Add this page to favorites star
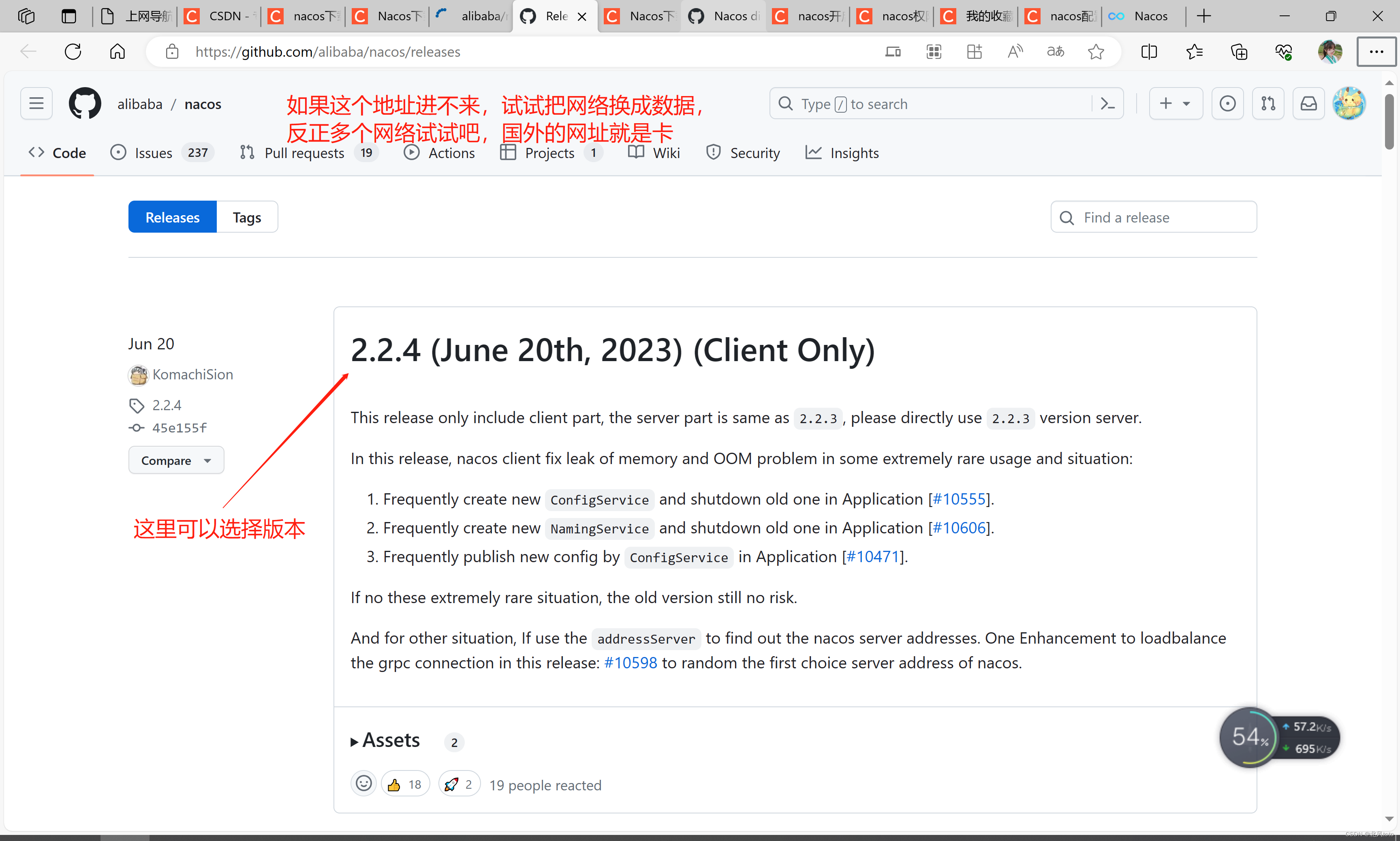Viewport: 1400px width, 841px height. (1096, 51)
